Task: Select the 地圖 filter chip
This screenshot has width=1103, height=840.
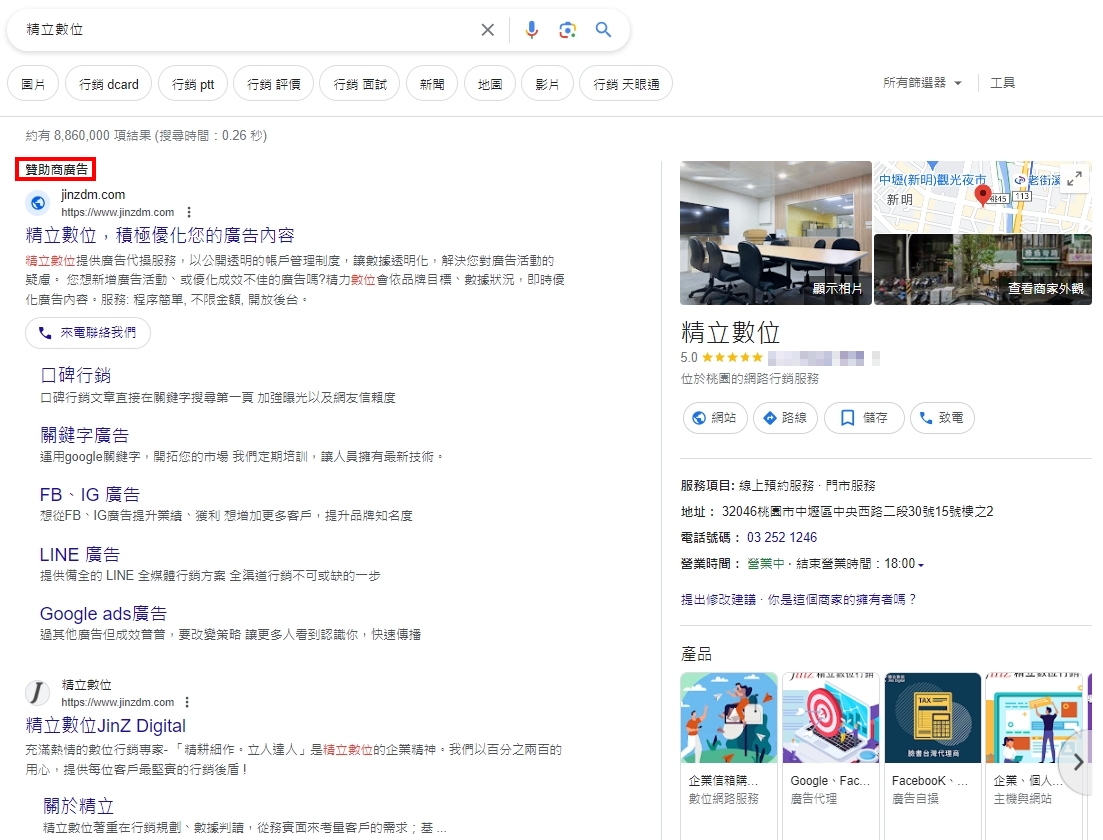Action: pos(490,84)
